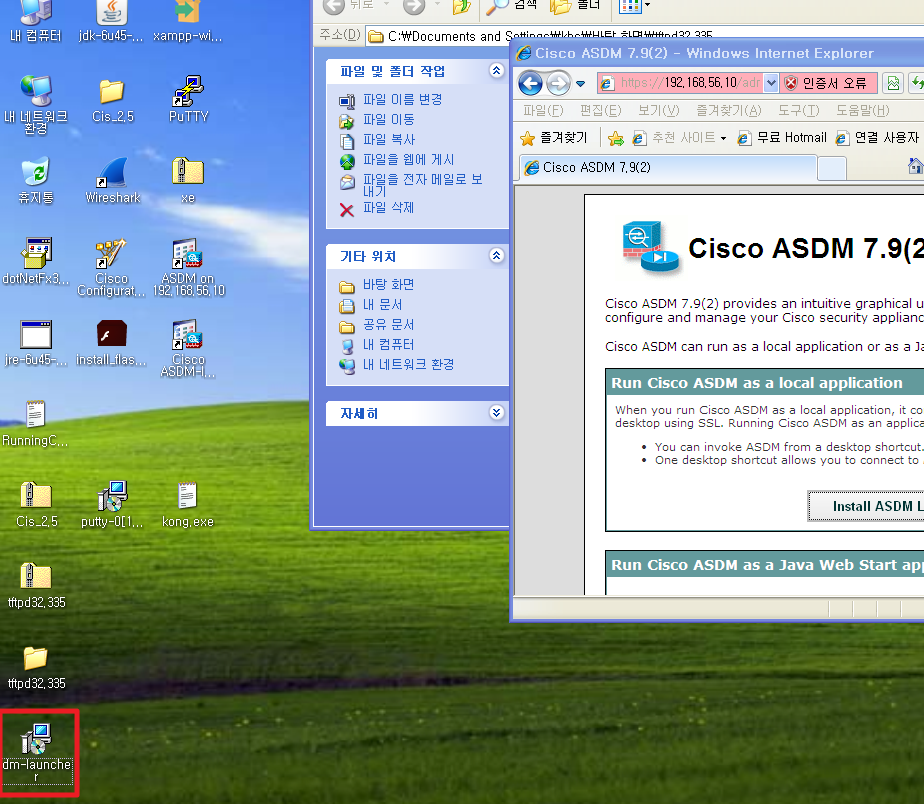Screen dimensions: 924x804
Task: Click 파일 삭제 task link
Action: pyautogui.click(x=388, y=208)
